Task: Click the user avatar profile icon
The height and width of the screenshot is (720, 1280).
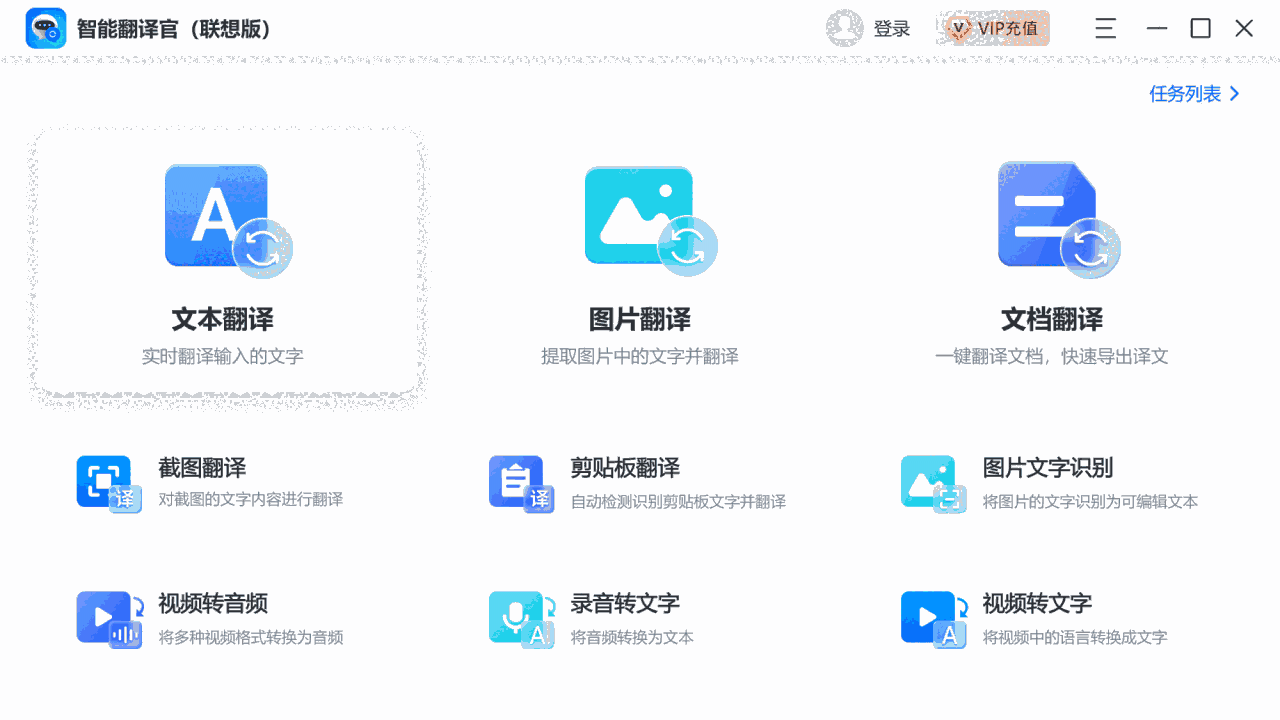Action: pyautogui.click(x=845, y=28)
